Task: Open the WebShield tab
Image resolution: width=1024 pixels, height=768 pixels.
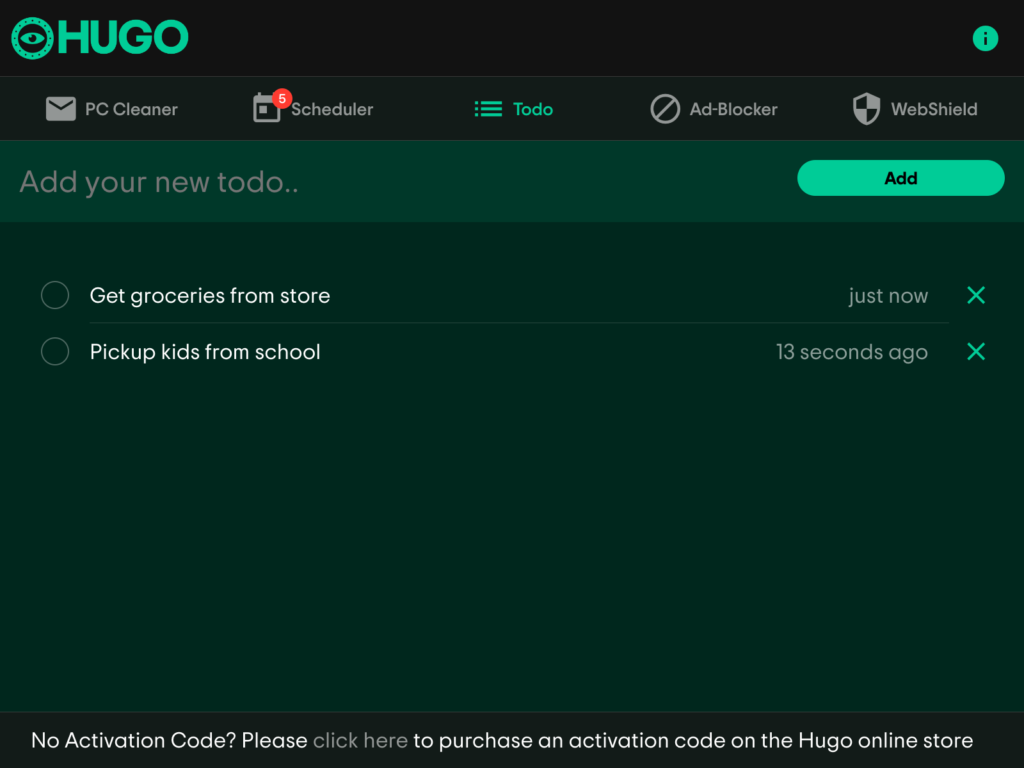Action: click(x=913, y=109)
